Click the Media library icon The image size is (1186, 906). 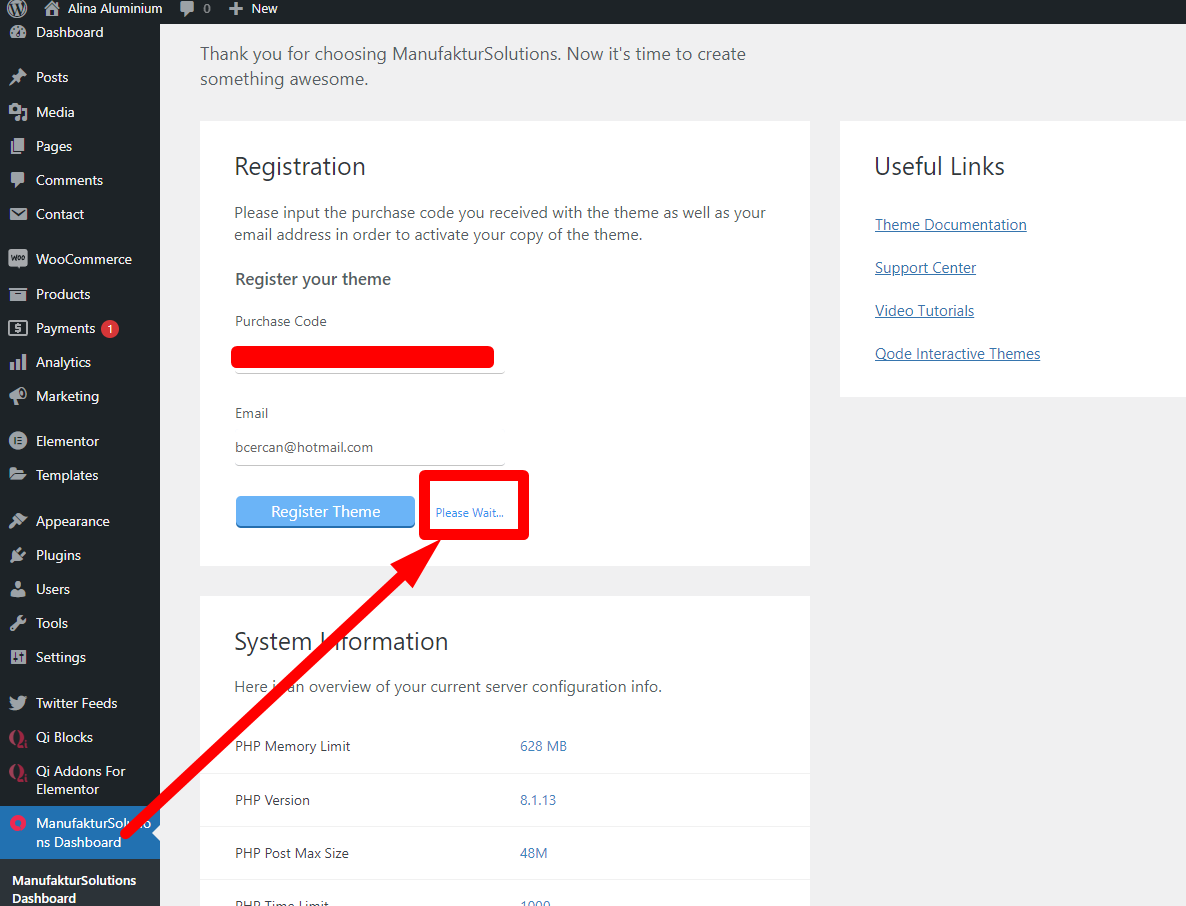[x=18, y=112]
